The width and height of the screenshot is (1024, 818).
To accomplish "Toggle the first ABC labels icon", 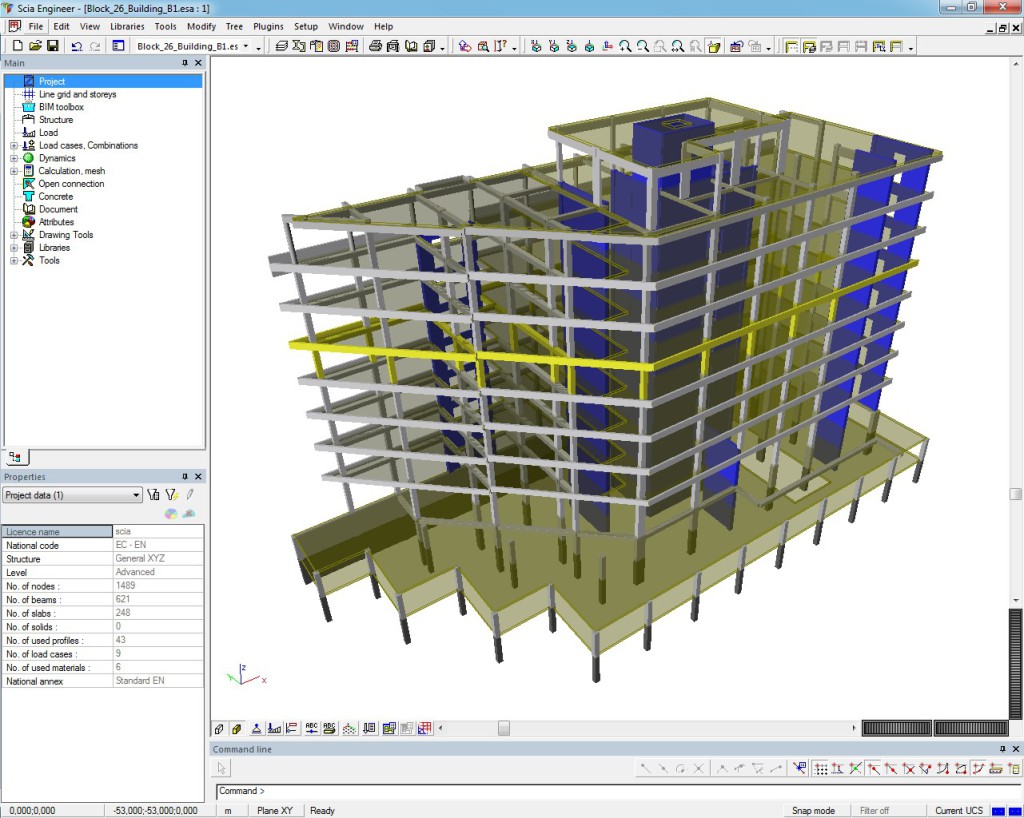I will [x=312, y=729].
